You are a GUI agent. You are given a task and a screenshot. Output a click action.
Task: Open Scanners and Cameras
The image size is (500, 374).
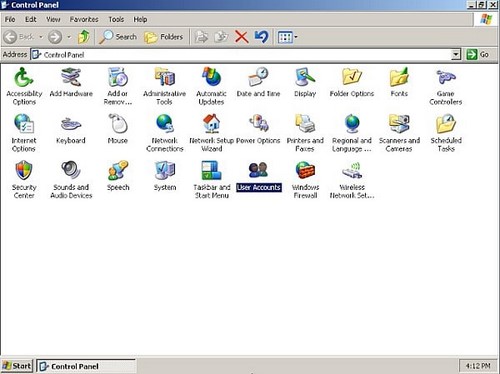pos(399,133)
